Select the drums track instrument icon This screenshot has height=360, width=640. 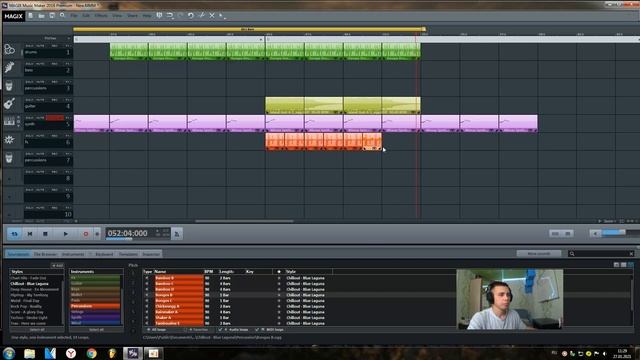tap(9, 50)
